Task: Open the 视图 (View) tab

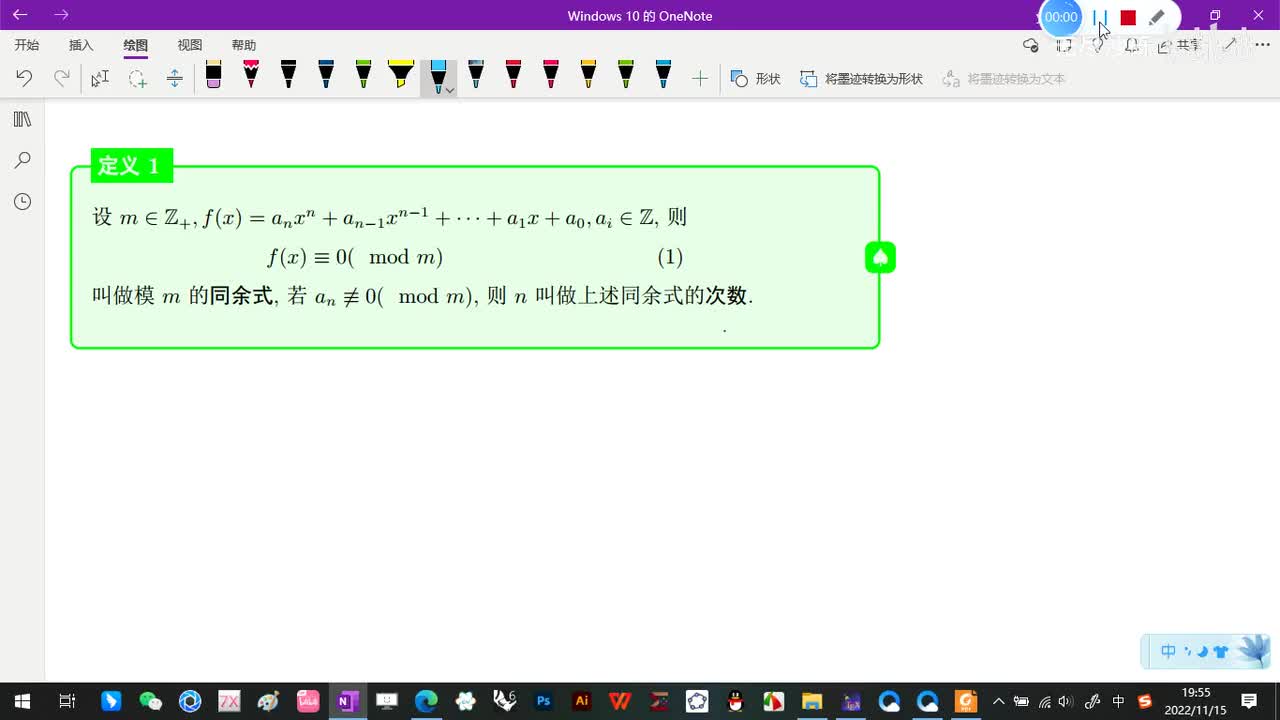Action: point(190,45)
